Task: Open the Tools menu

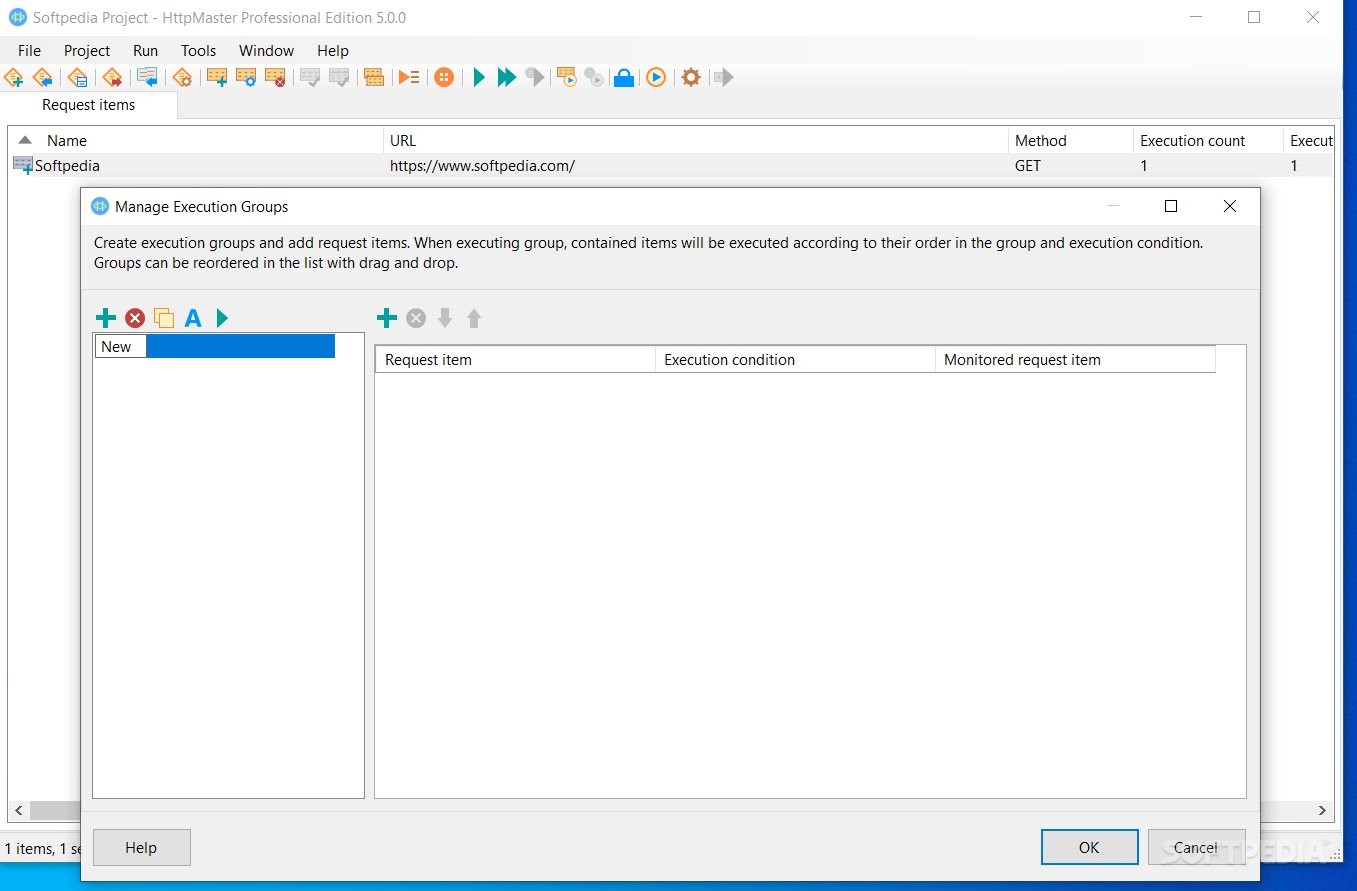Action: pyautogui.click(x=198, y=50)
